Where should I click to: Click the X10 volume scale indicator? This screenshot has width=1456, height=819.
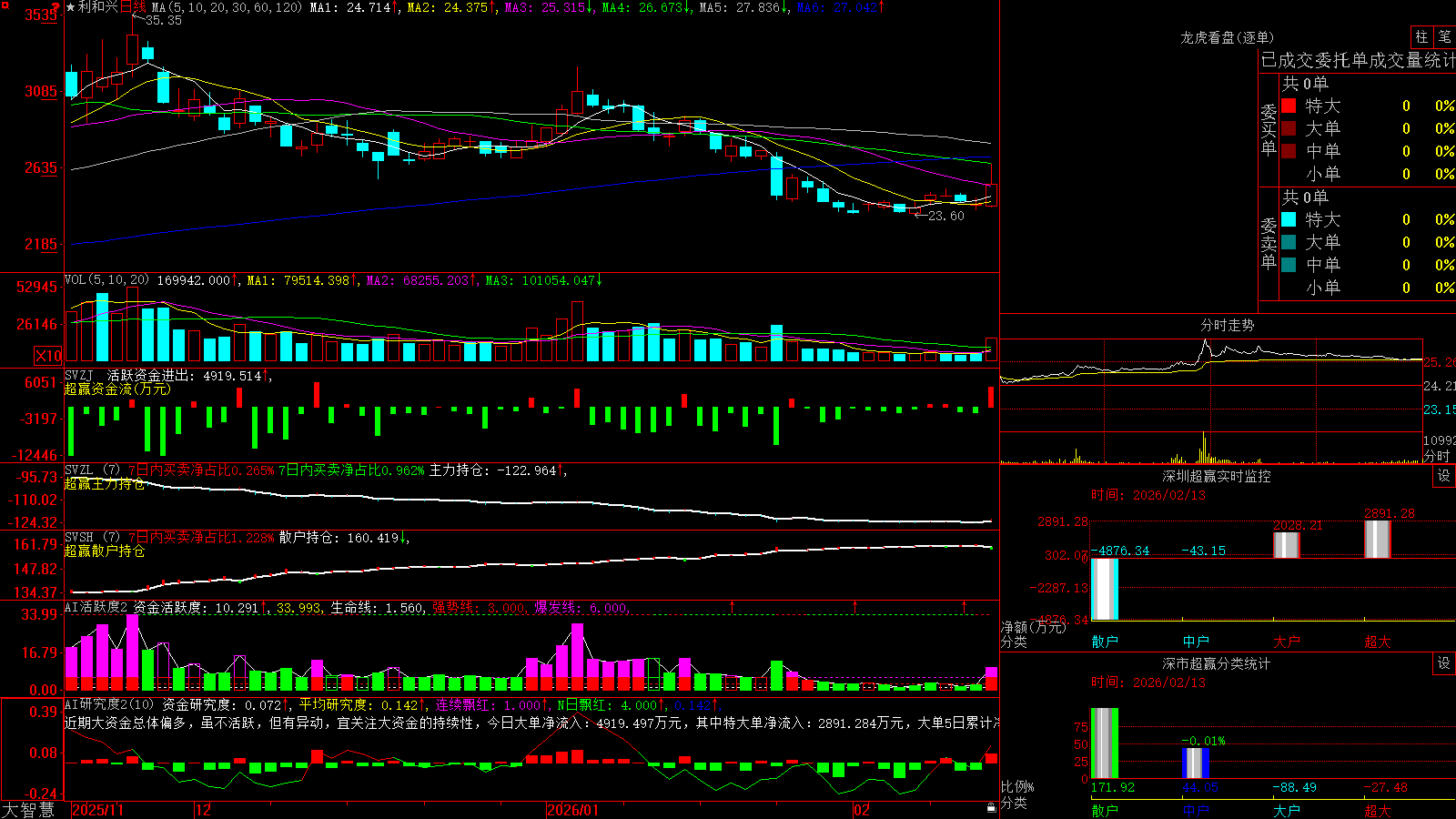pos(48,356)
